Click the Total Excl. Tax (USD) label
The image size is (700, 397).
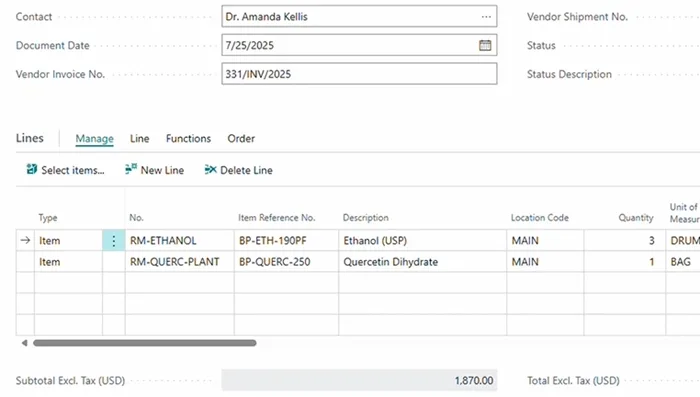(x=573, y=380)
